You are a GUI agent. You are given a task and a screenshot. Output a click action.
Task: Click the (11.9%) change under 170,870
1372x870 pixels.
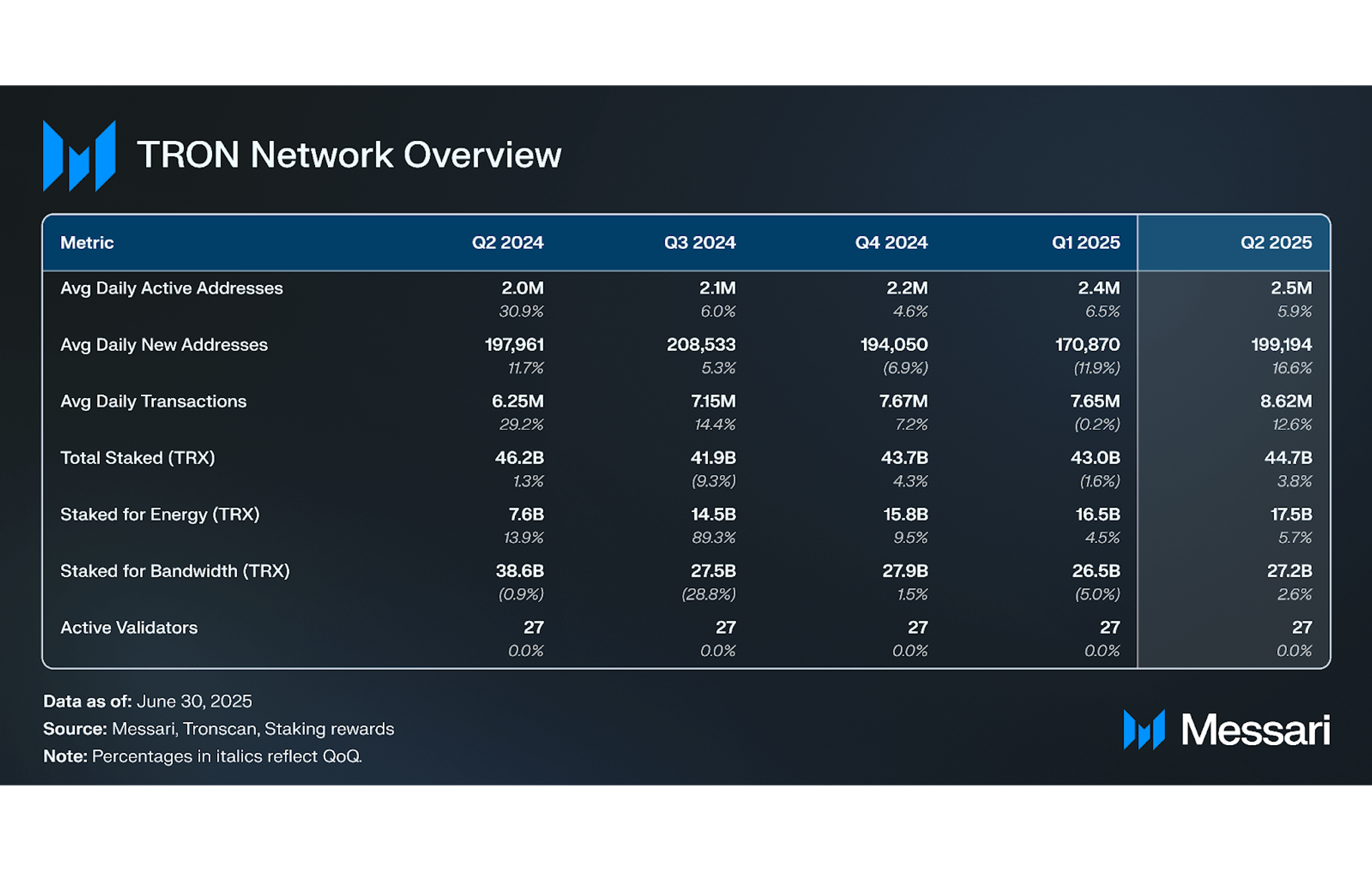tap(1097, 368)
